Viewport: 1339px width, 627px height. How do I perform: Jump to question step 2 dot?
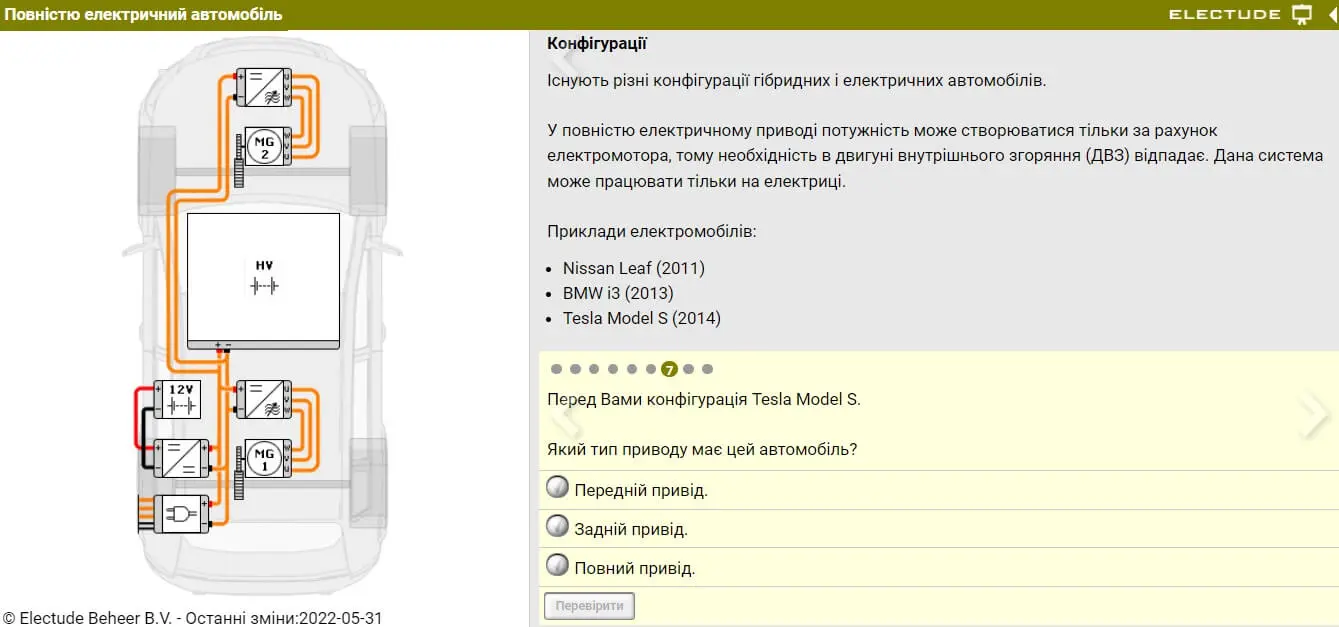[575, 369]
